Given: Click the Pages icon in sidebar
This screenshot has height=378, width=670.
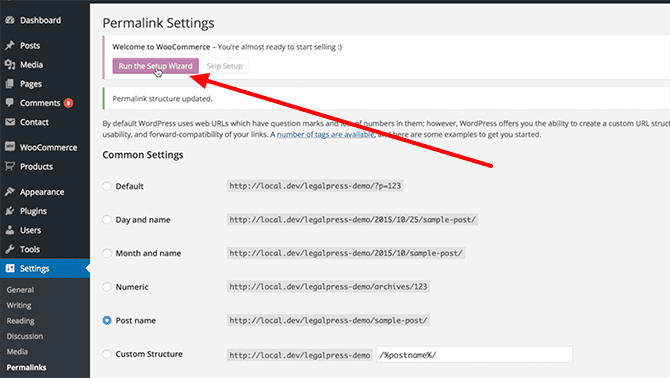Looking at the screenshot, I should [10, 84].
